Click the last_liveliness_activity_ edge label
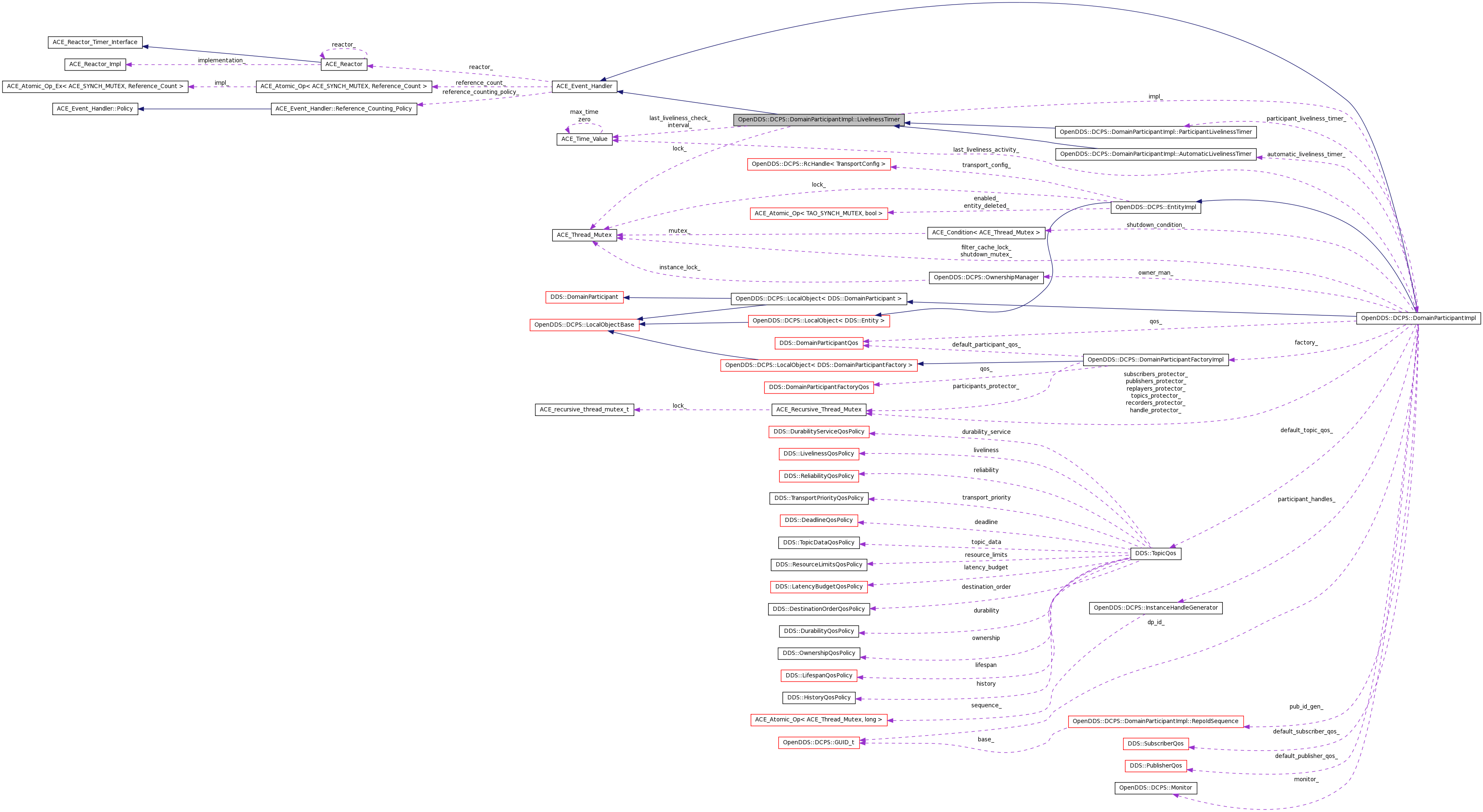The image size is (1483, 812). point(985,150)
